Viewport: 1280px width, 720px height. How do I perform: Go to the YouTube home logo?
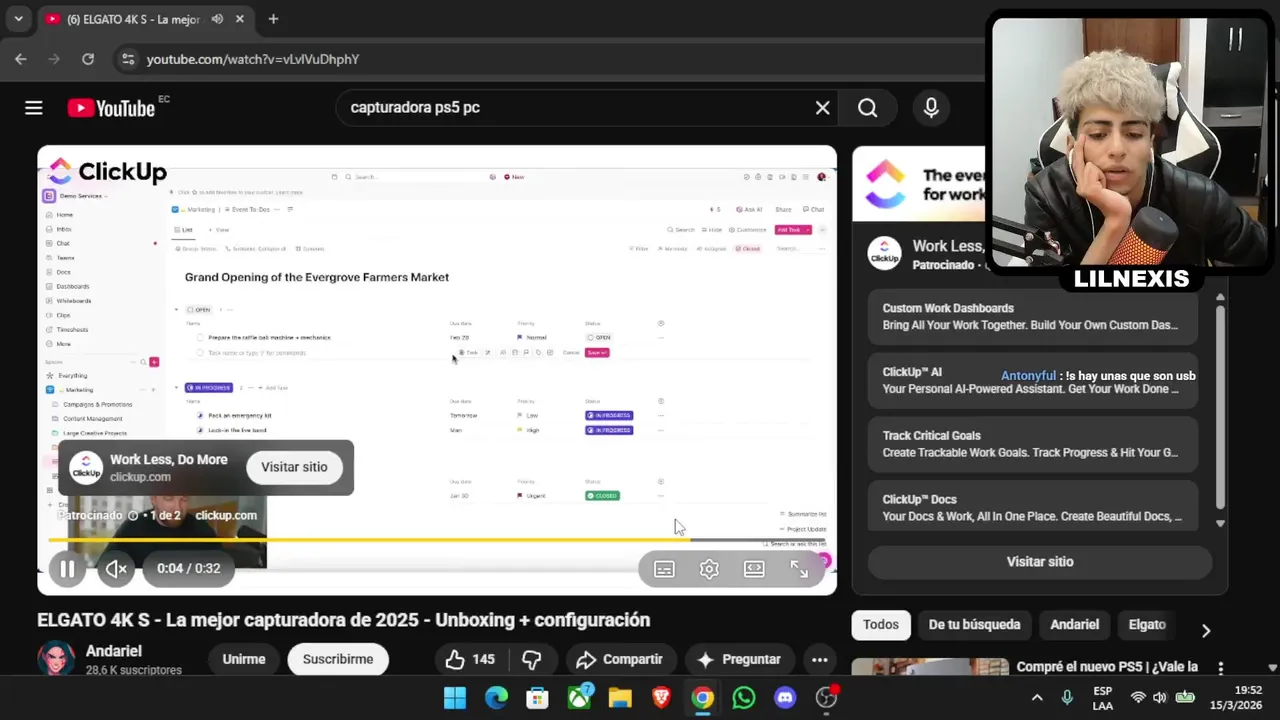(111, 108)
